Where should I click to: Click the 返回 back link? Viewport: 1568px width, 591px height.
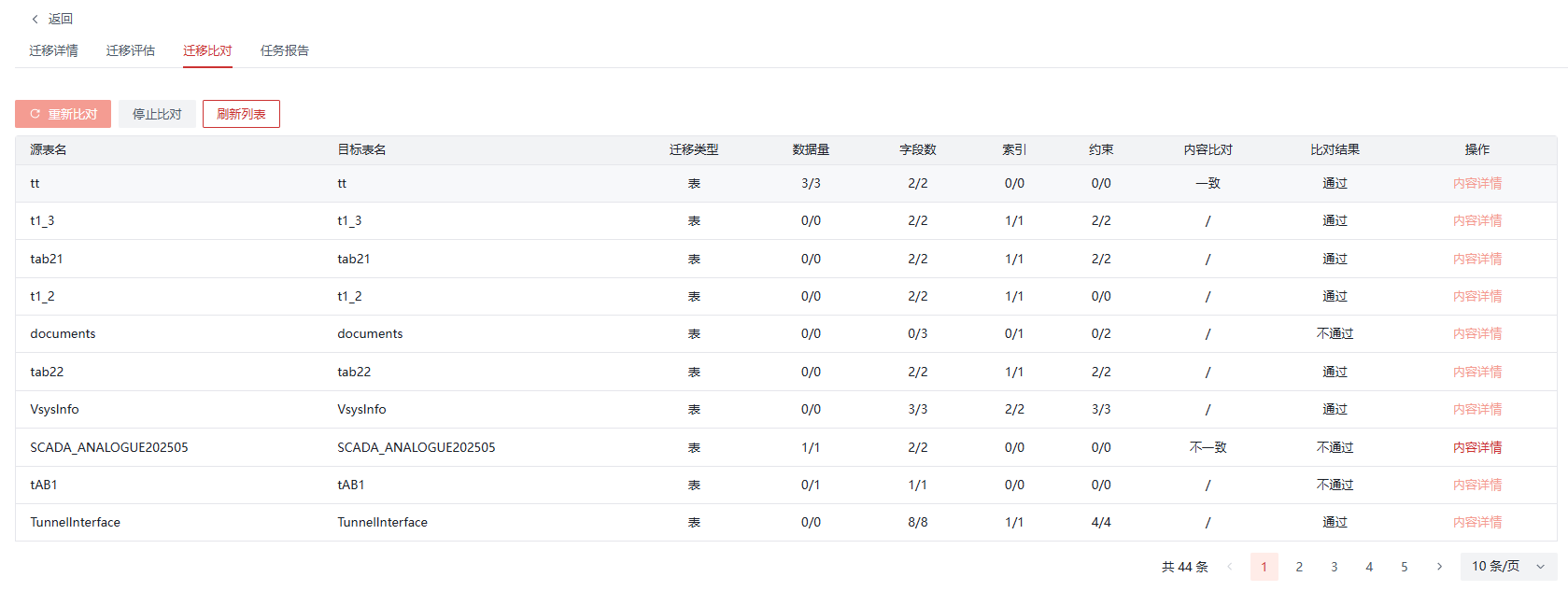pos(61,19)
